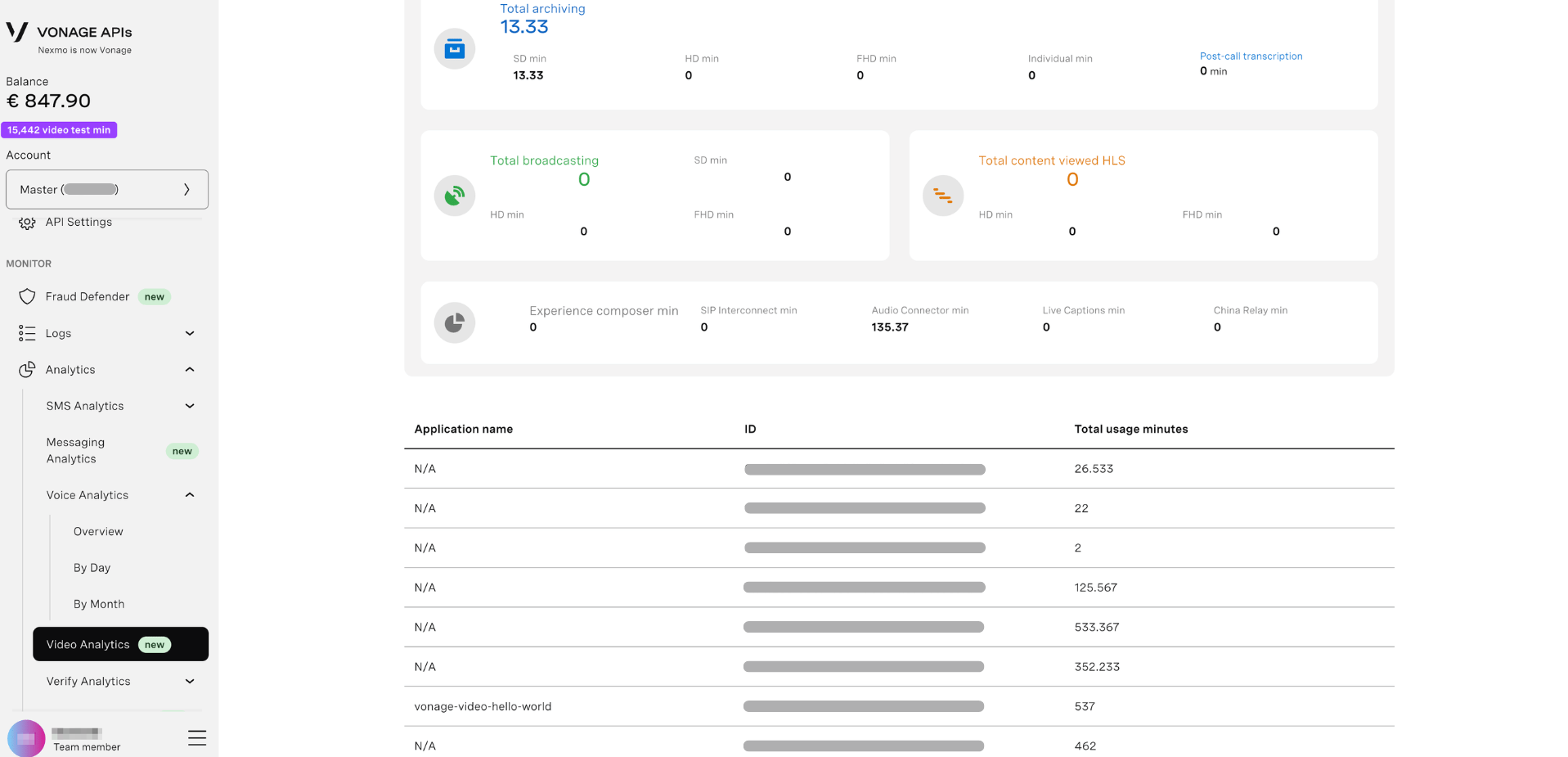Image resolution: width=1568 pixels, height=757 pixels.
Task: Expand SMS Analytics submenu chevron
Action: 190,406
